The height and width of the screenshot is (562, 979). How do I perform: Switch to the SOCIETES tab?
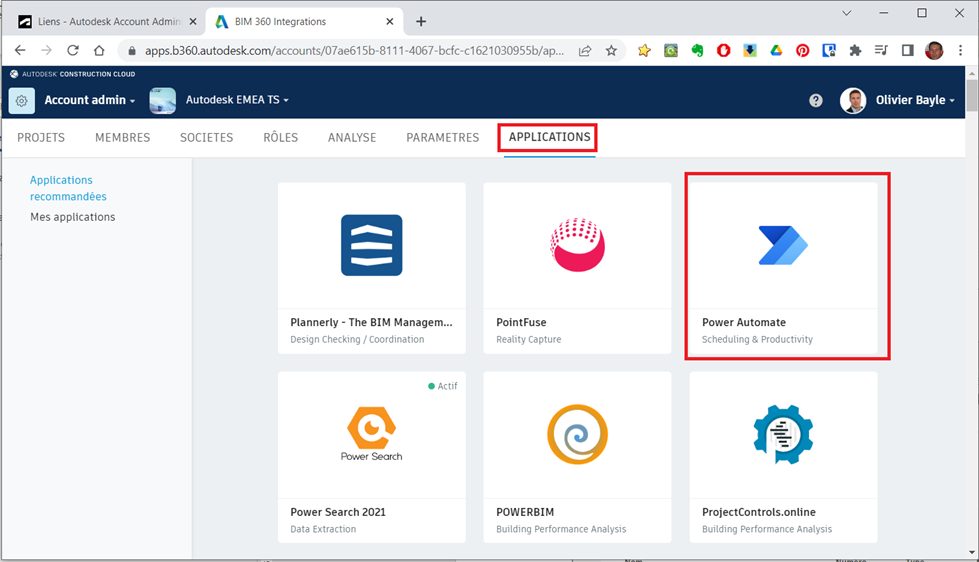(207, 137)
